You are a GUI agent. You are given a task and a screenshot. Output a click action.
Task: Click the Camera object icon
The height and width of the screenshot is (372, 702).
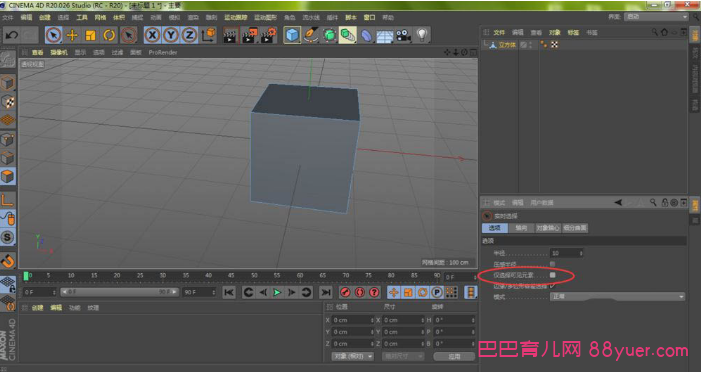[403, 35]
